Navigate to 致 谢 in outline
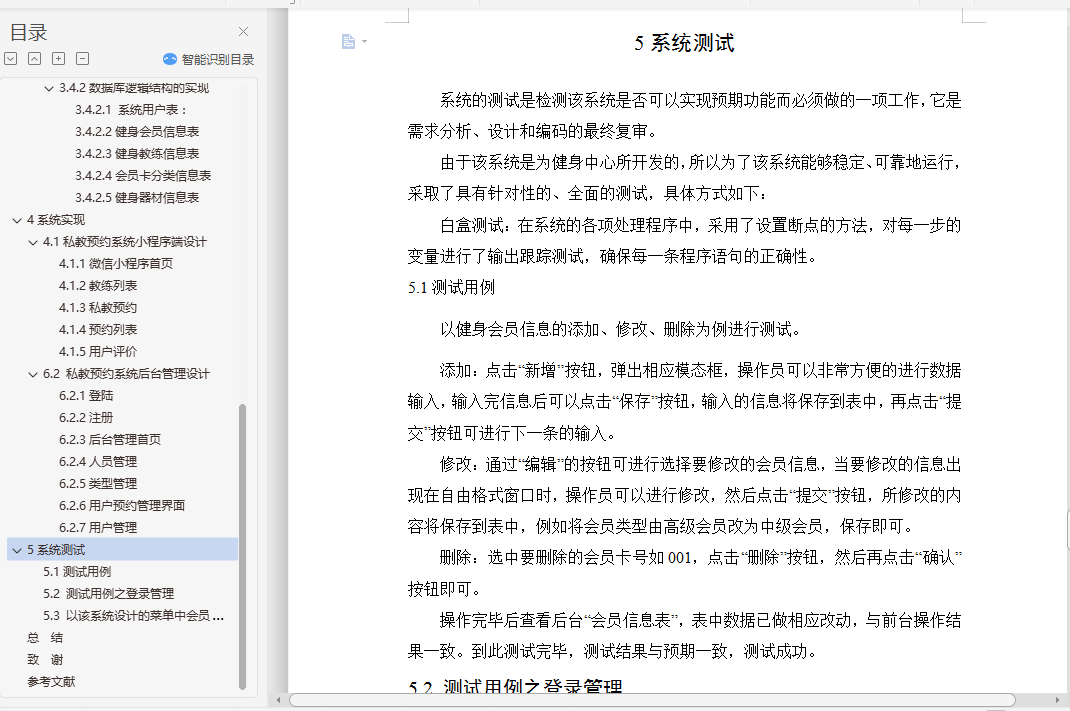Screen dimensions: 1070x711 click(45, 660)
